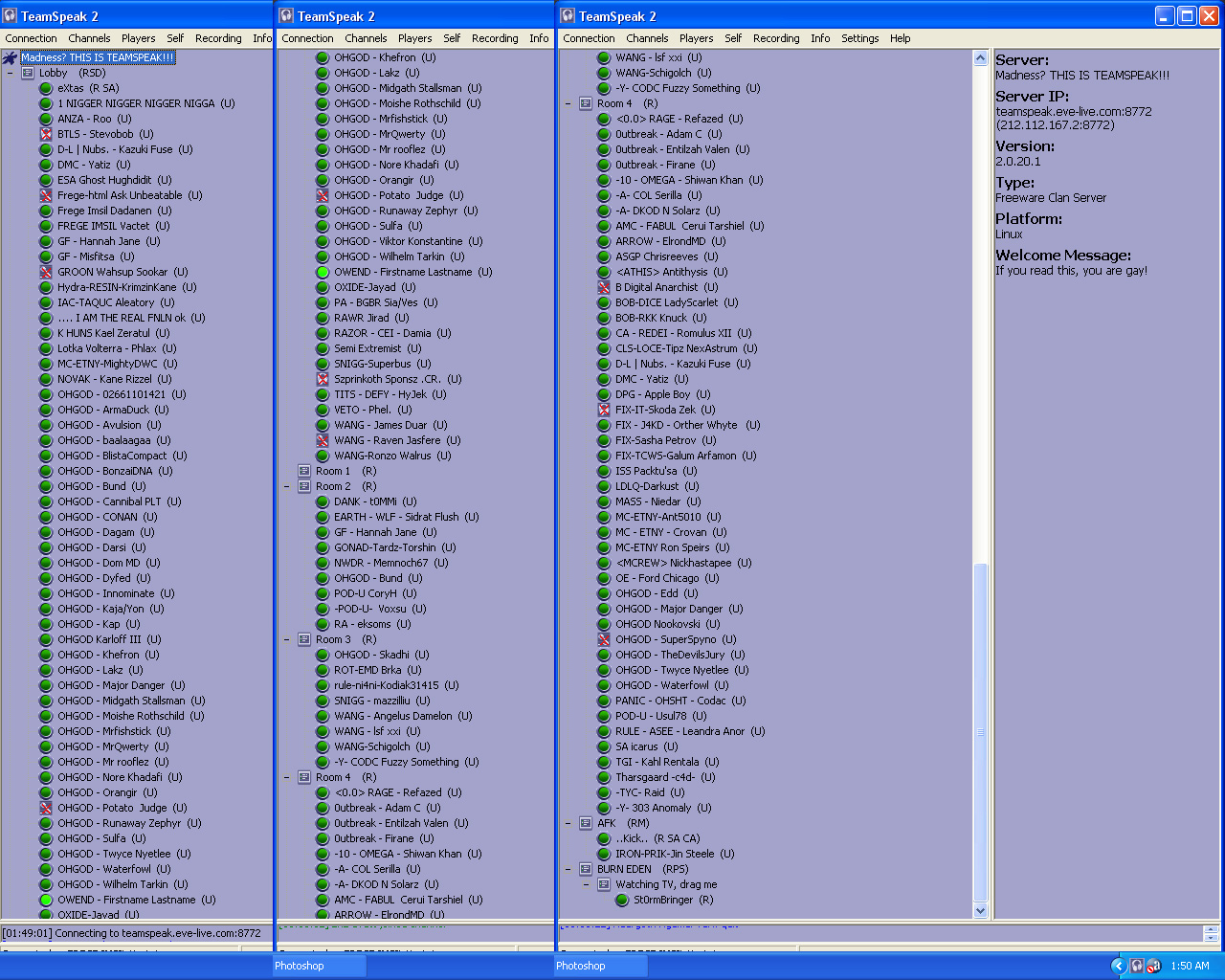This screenshot has height=980, width=1225.
Task: Collapse Room 4 in the right-hand TeamSpeak window
Action: click(568, 103)
